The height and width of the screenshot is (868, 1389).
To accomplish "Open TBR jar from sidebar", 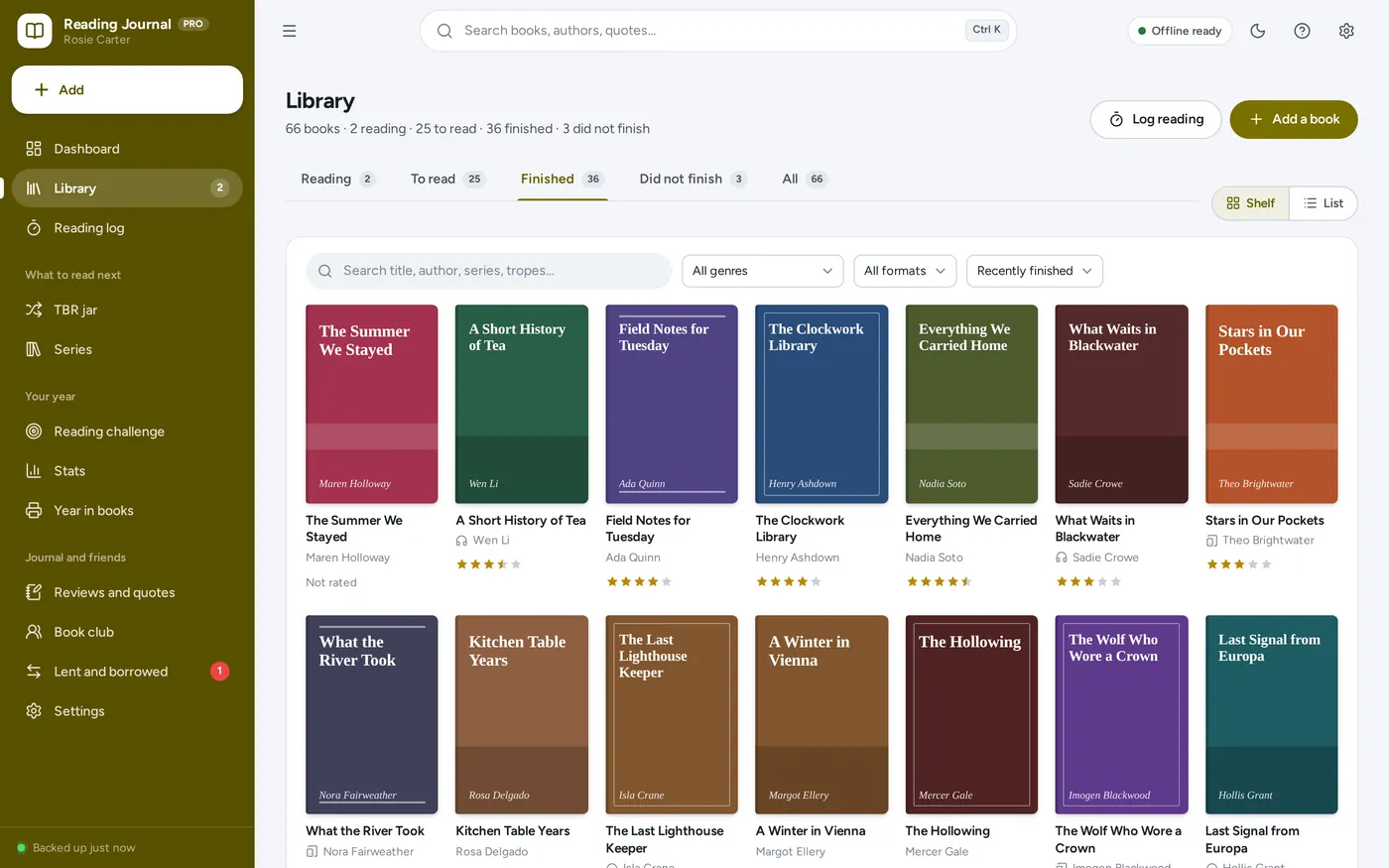I will pos(127,310).
